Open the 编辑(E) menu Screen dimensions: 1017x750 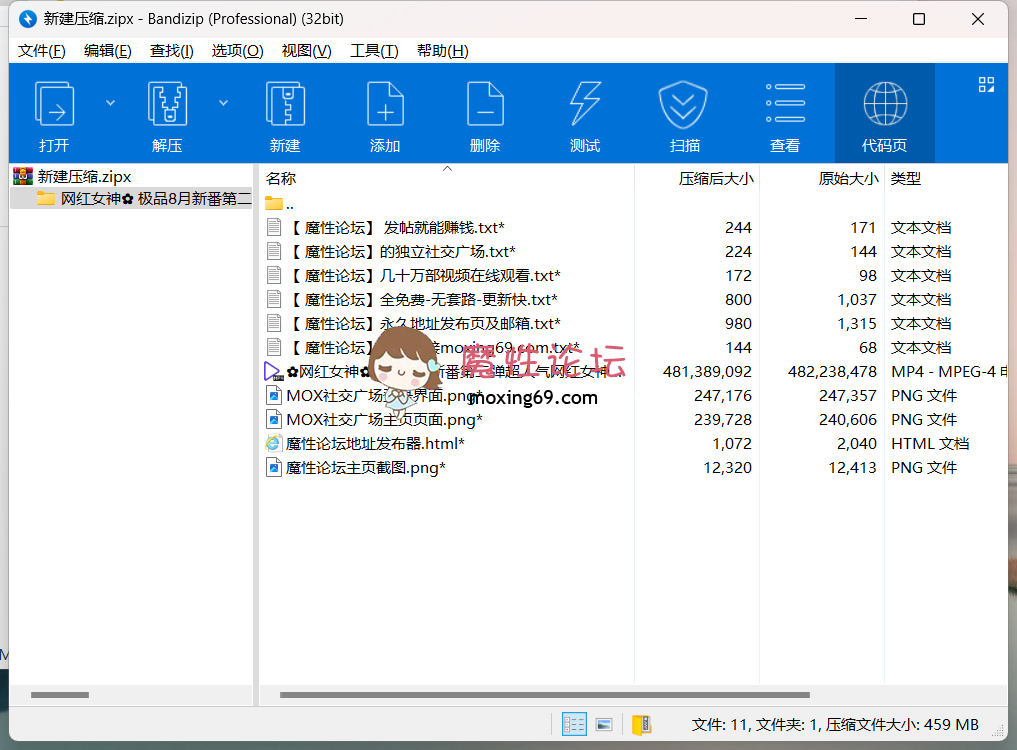pyautogui.click(x=108, y=51)
